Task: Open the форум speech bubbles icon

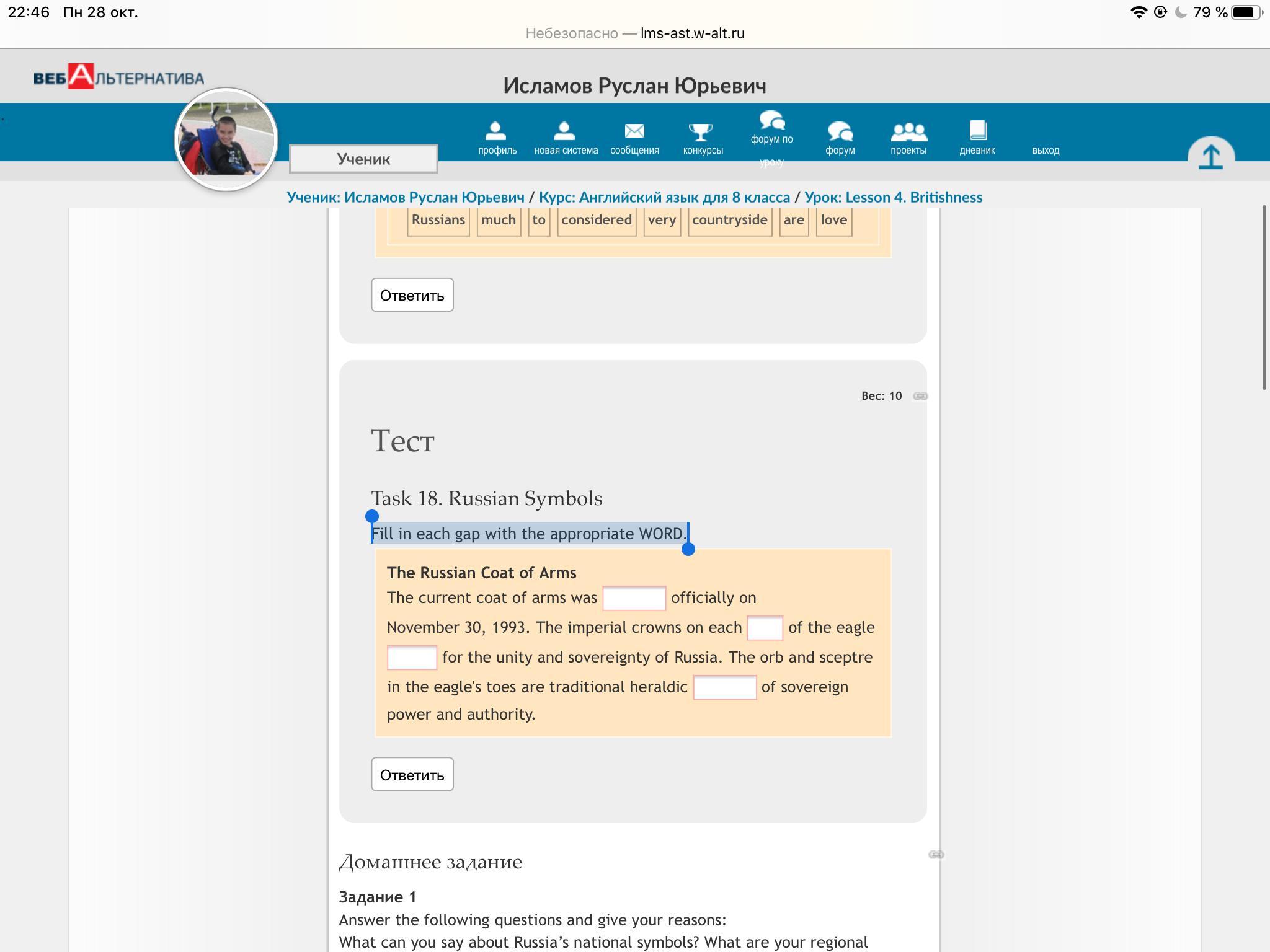Action: (840, 138)
